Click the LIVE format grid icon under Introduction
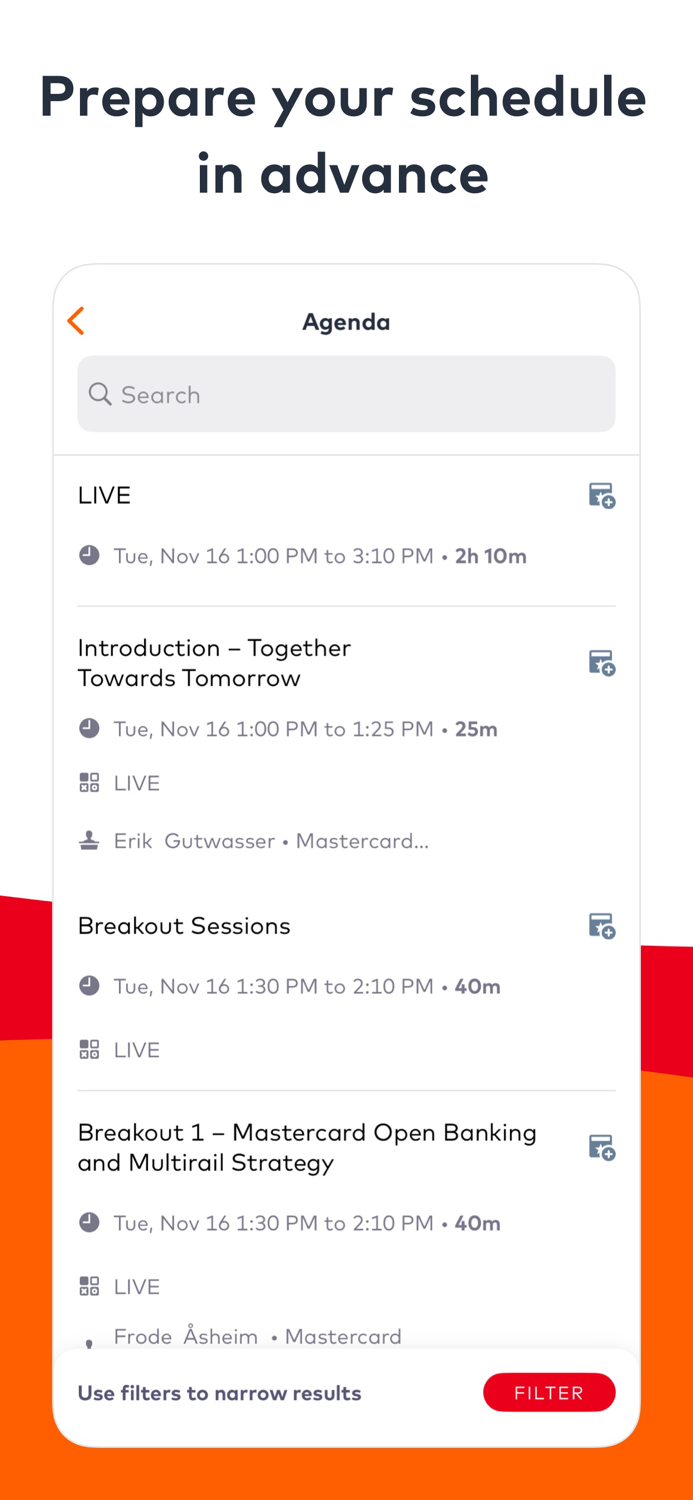This screenshot has width=693, height=1500. 89,782
